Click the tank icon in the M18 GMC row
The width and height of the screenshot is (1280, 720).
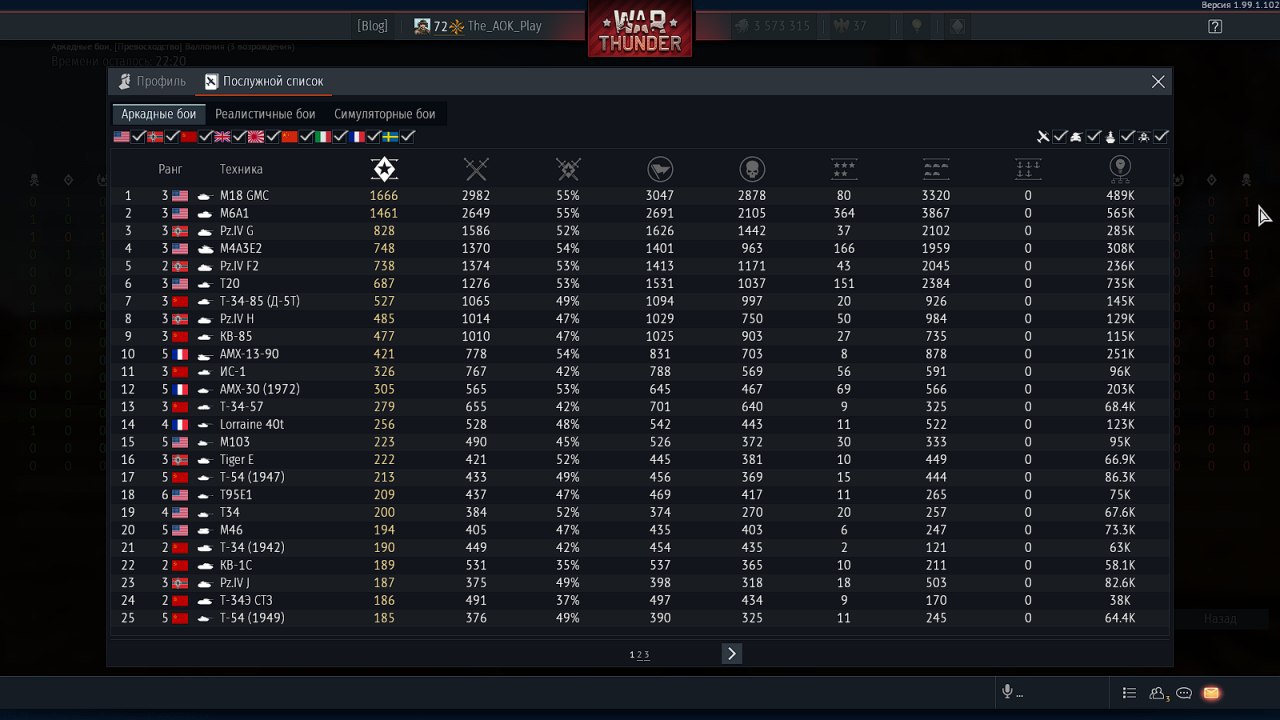click(x=205, y=196)
